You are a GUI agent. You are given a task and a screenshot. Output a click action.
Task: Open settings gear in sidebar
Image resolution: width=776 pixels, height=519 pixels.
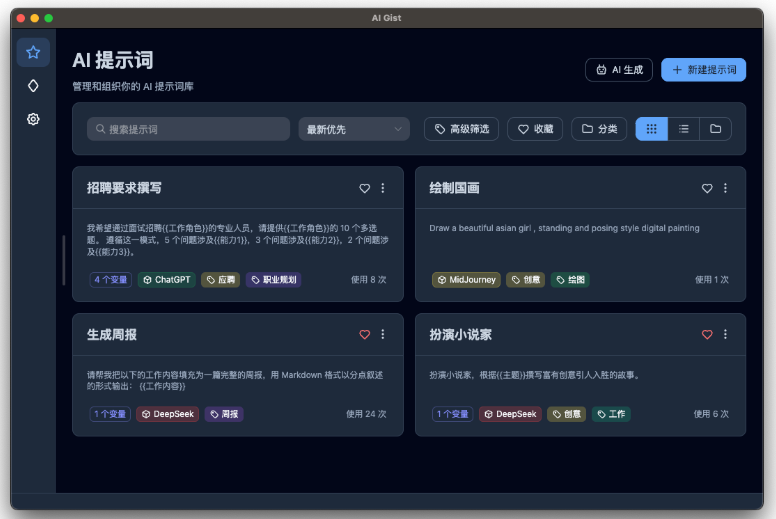(33, 119)
